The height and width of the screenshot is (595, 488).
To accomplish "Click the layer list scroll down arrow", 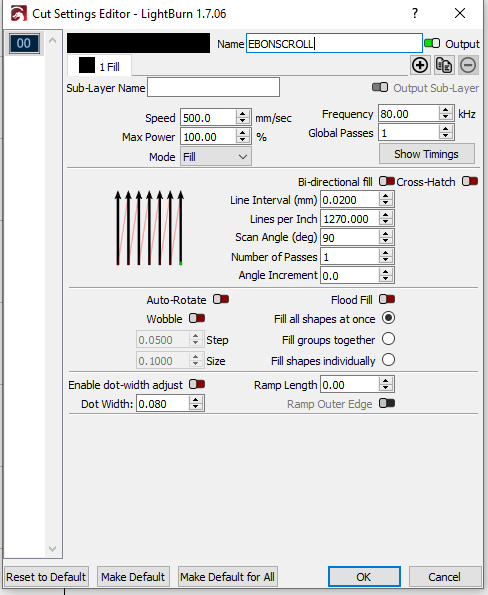I will (53, 549).
